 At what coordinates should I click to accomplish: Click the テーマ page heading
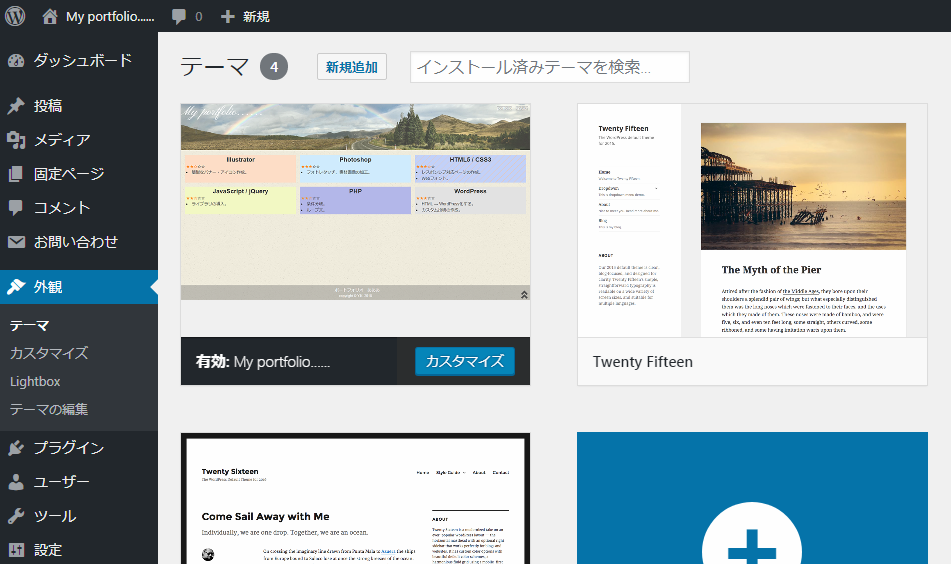215,67
